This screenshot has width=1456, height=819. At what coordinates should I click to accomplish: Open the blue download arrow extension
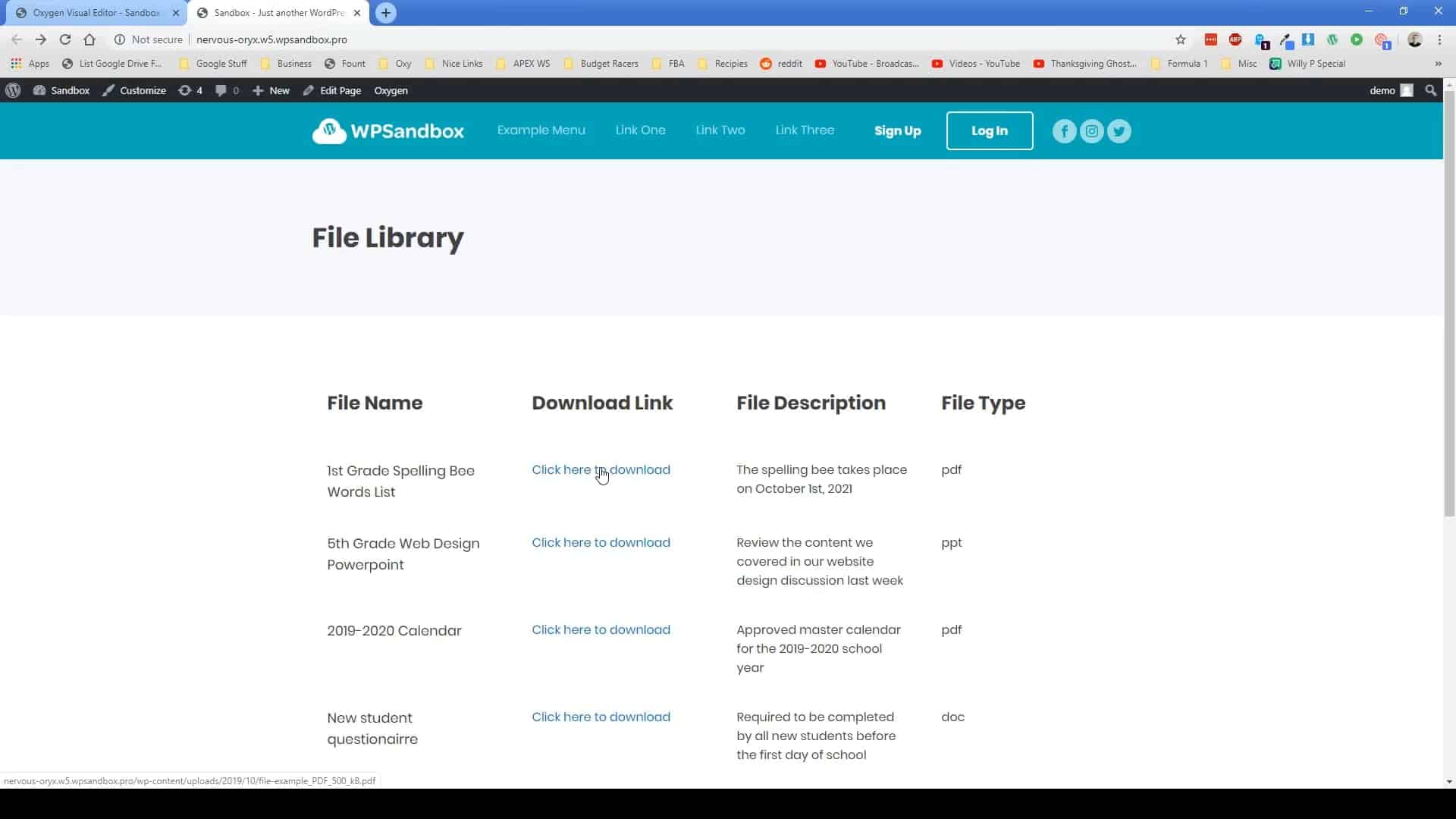click(1308, 39)
